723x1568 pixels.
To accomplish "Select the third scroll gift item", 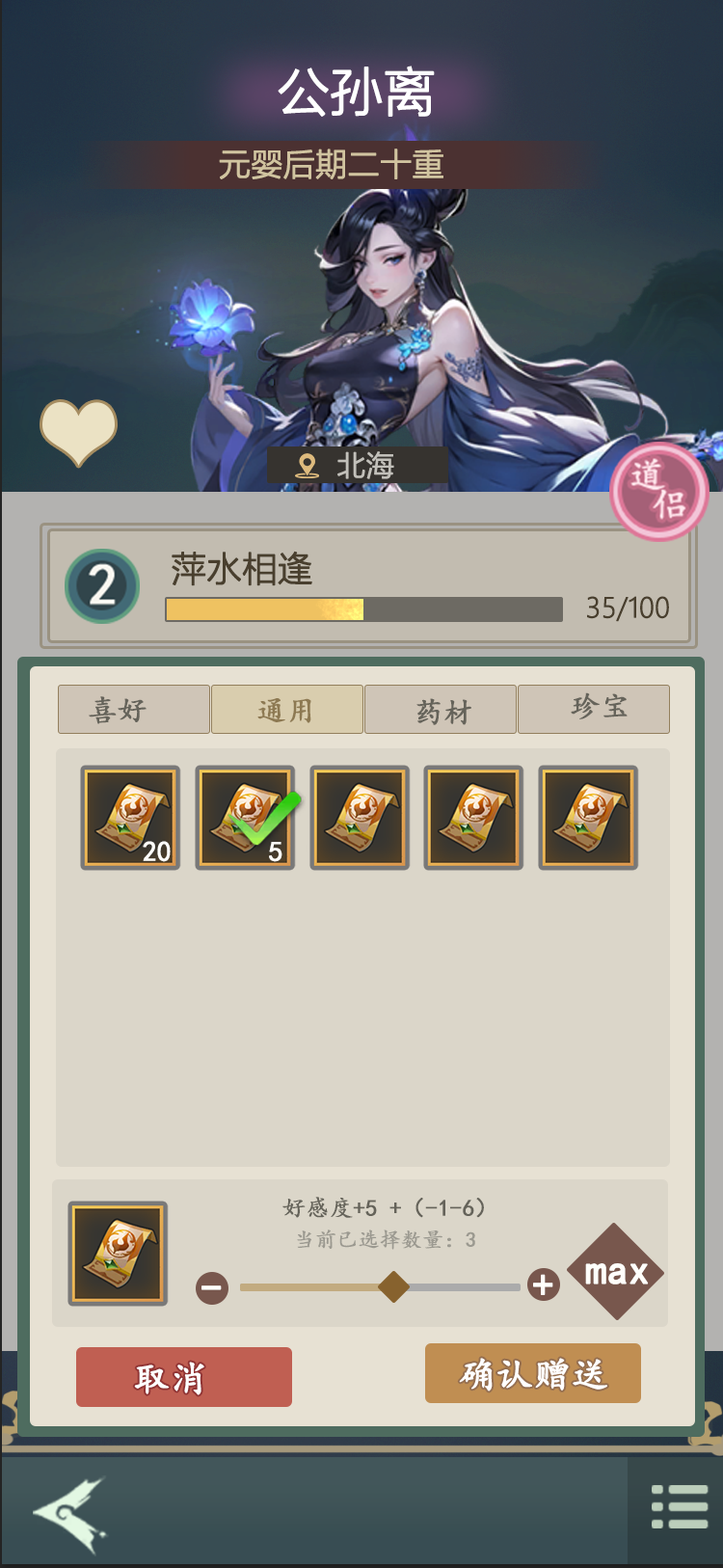I will point(360,818).
